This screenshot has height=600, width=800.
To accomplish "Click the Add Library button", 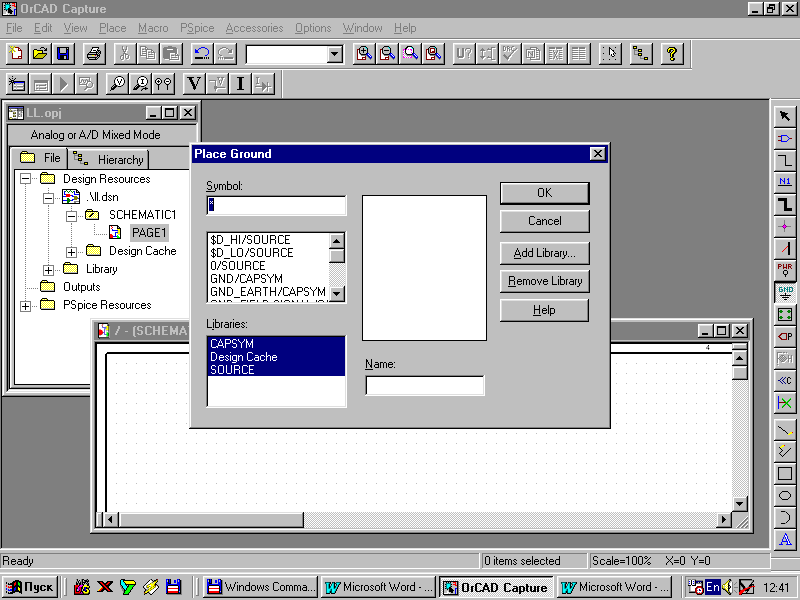I will (x=544, y=253).
